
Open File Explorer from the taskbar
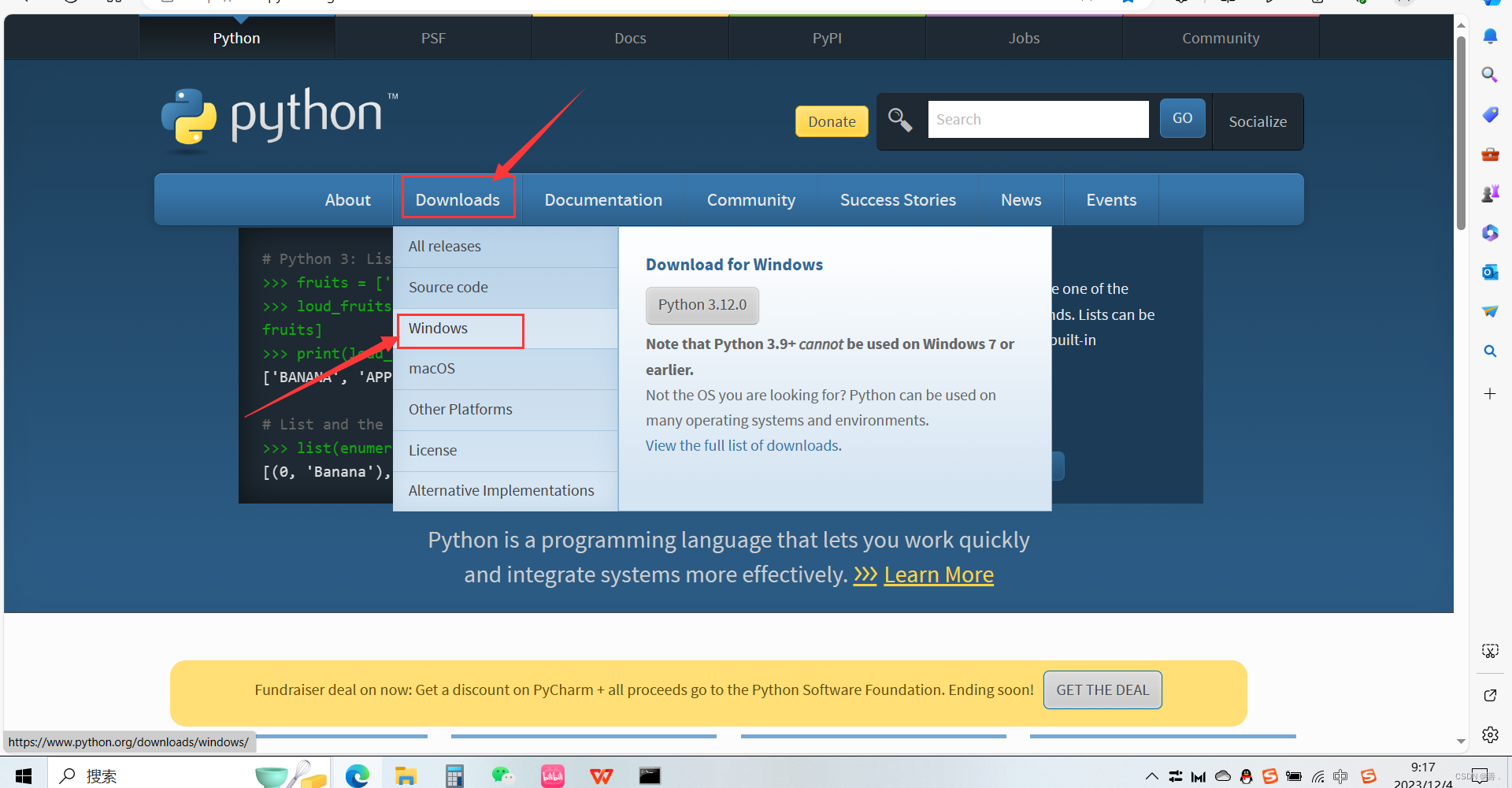coord(406,776)
